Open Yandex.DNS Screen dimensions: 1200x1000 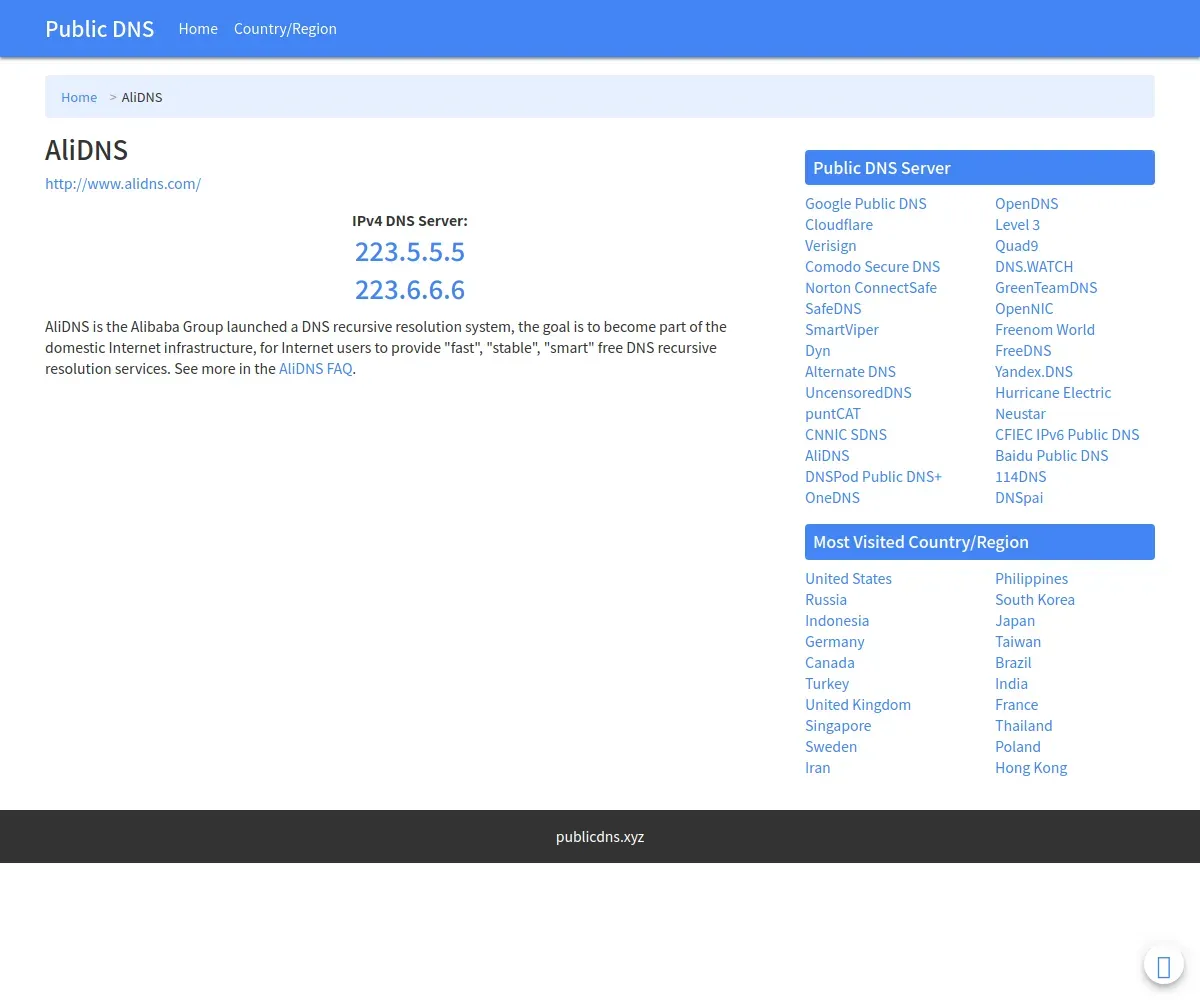click(x=1034, y=372)
